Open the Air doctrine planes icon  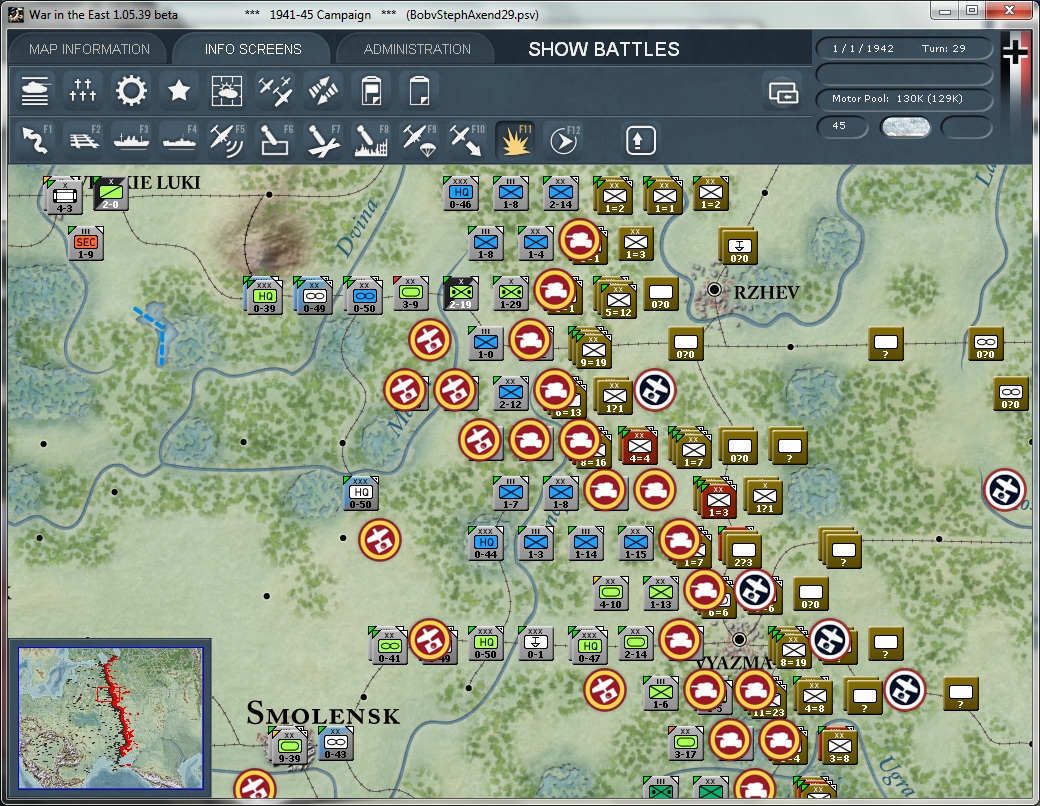(x=275, y=91)
